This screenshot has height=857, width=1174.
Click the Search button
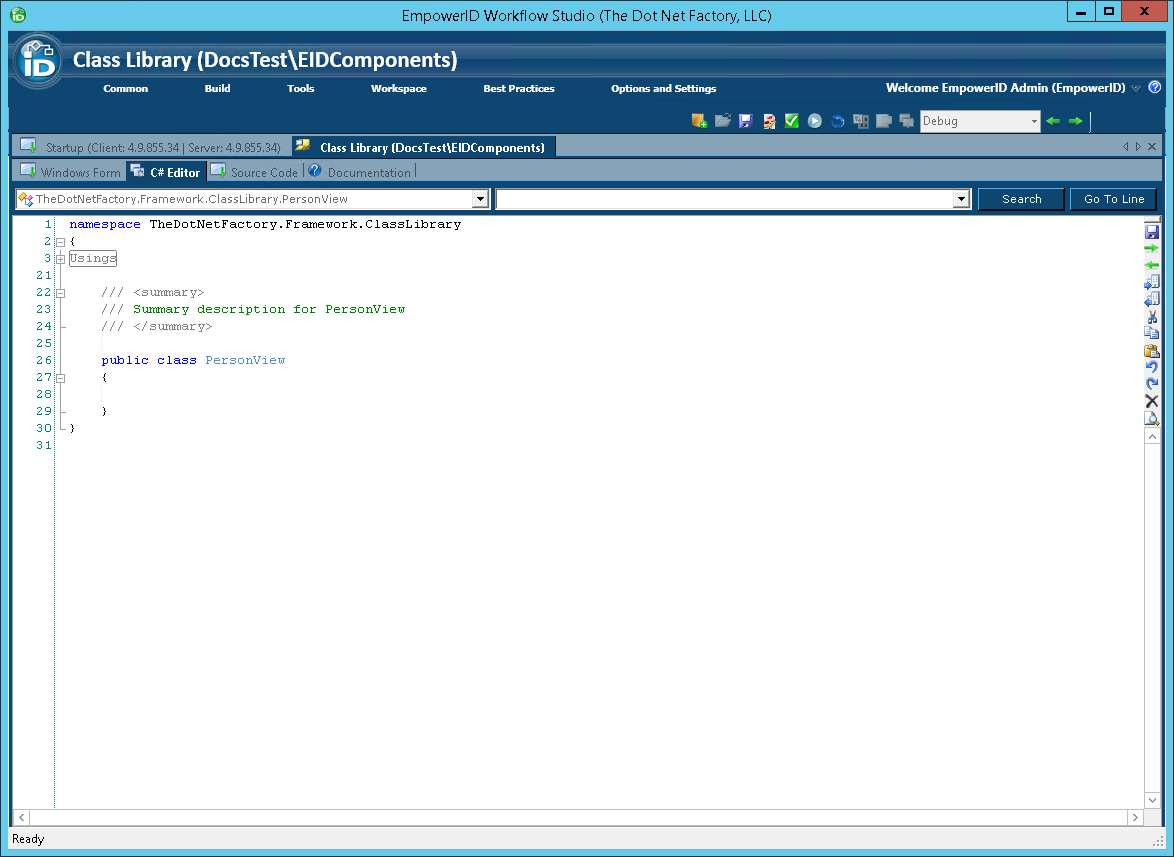click(1021, 199)
